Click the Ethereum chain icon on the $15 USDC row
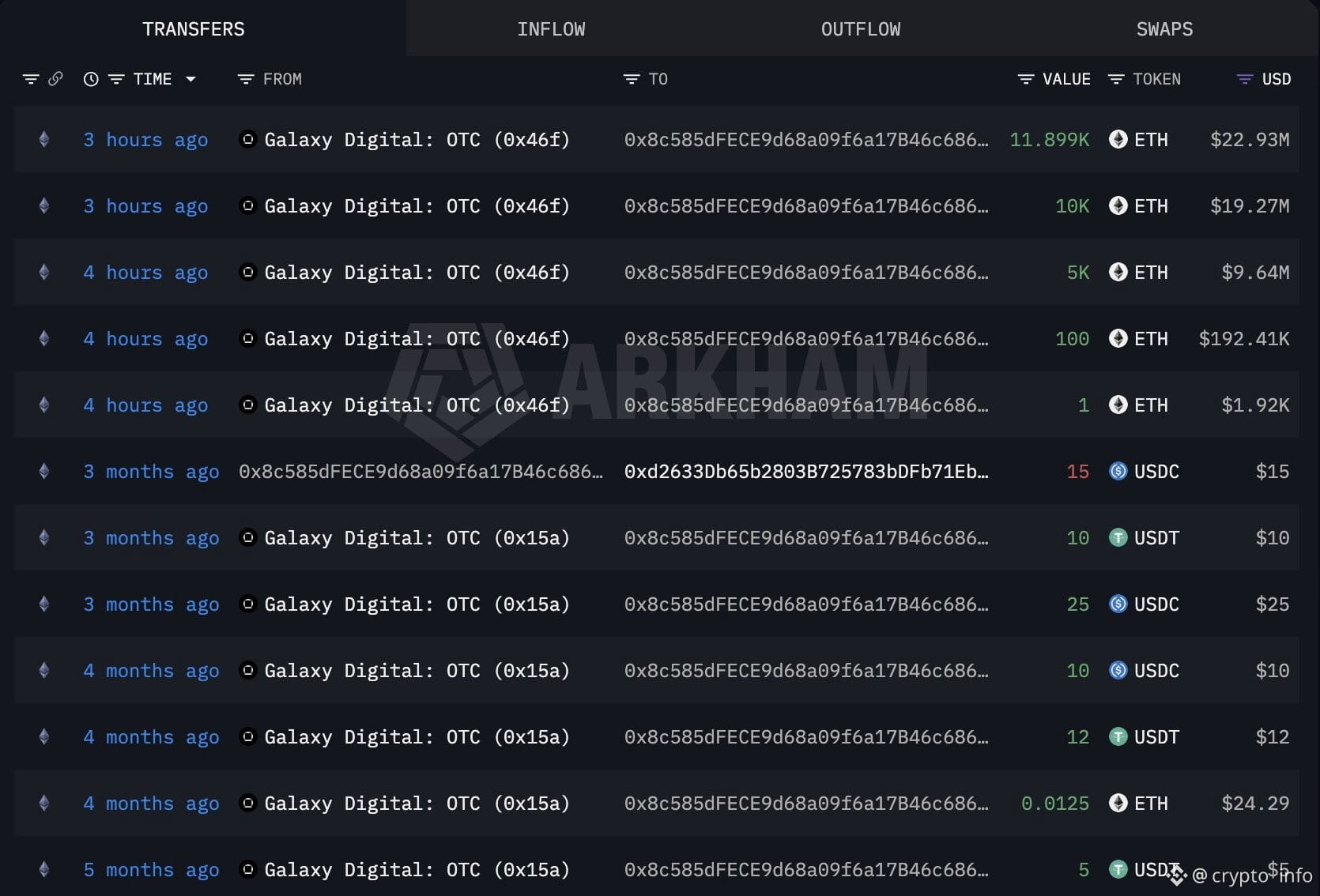The height and width of the screenshot is (896, 1320). (44, 472)
